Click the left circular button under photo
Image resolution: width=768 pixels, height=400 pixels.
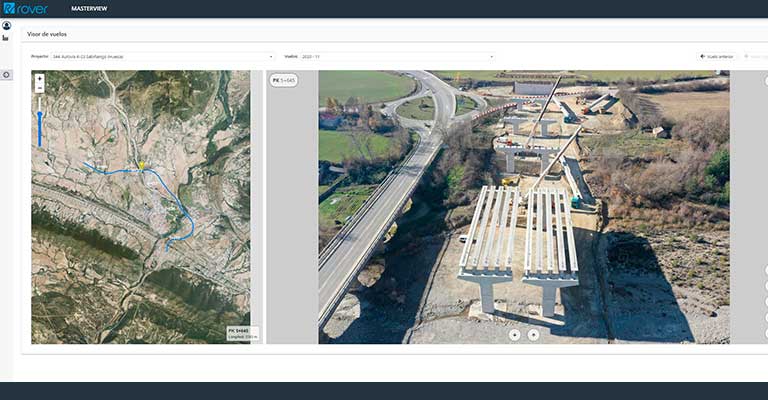click(514, 335)
